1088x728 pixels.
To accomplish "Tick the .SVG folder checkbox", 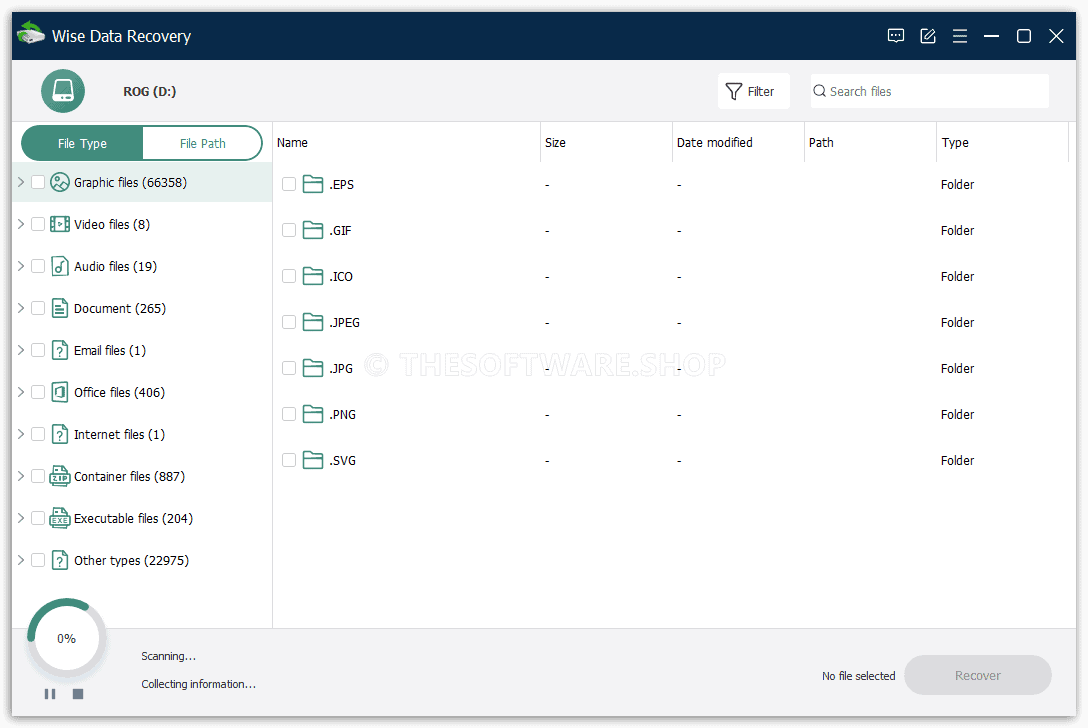I will click(289, 460).
